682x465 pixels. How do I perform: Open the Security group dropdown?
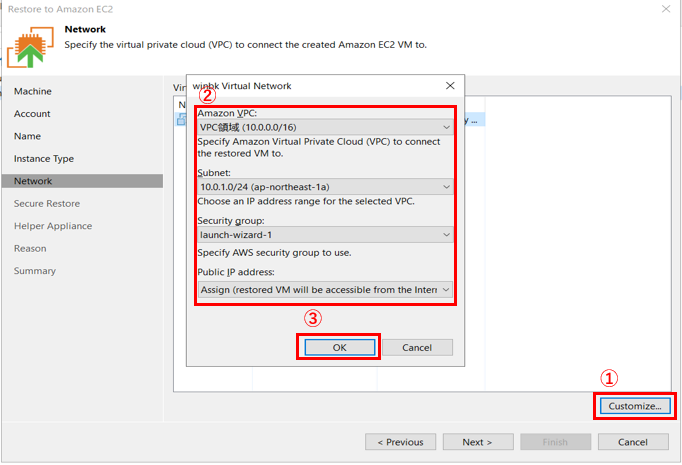[325, 234]
